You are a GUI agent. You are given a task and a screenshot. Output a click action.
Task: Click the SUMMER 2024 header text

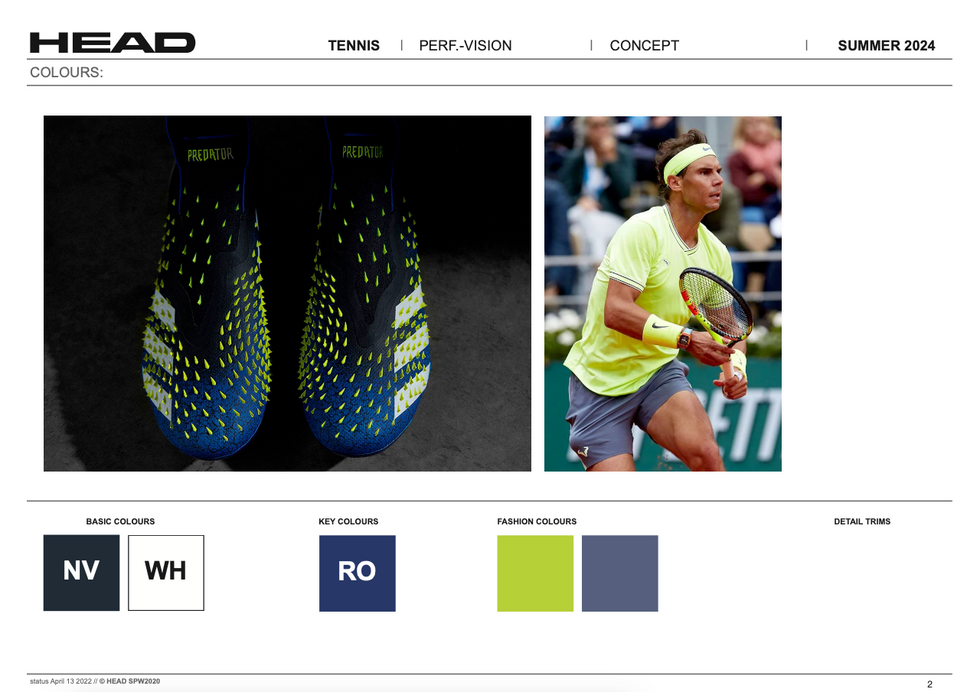(886, 46)
